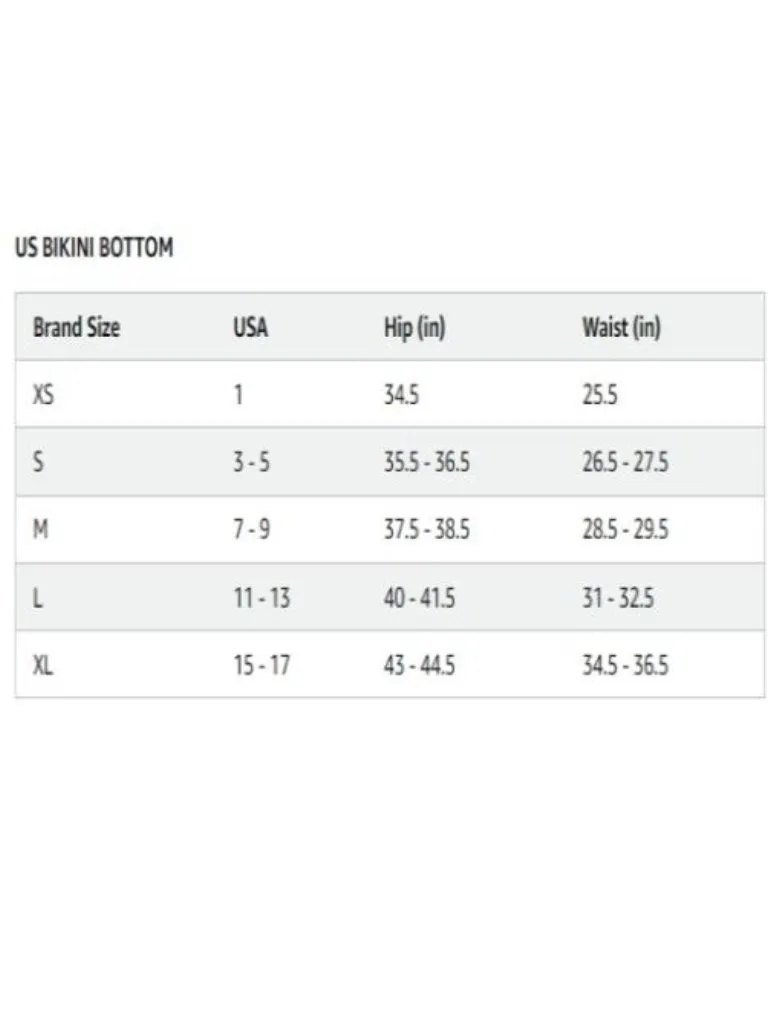Image resolution: width=768 pixels, height=1024 pixels.
Task: Click waist range 31 - 32.5
Action: pyautogui.click(x=618, y=598)
